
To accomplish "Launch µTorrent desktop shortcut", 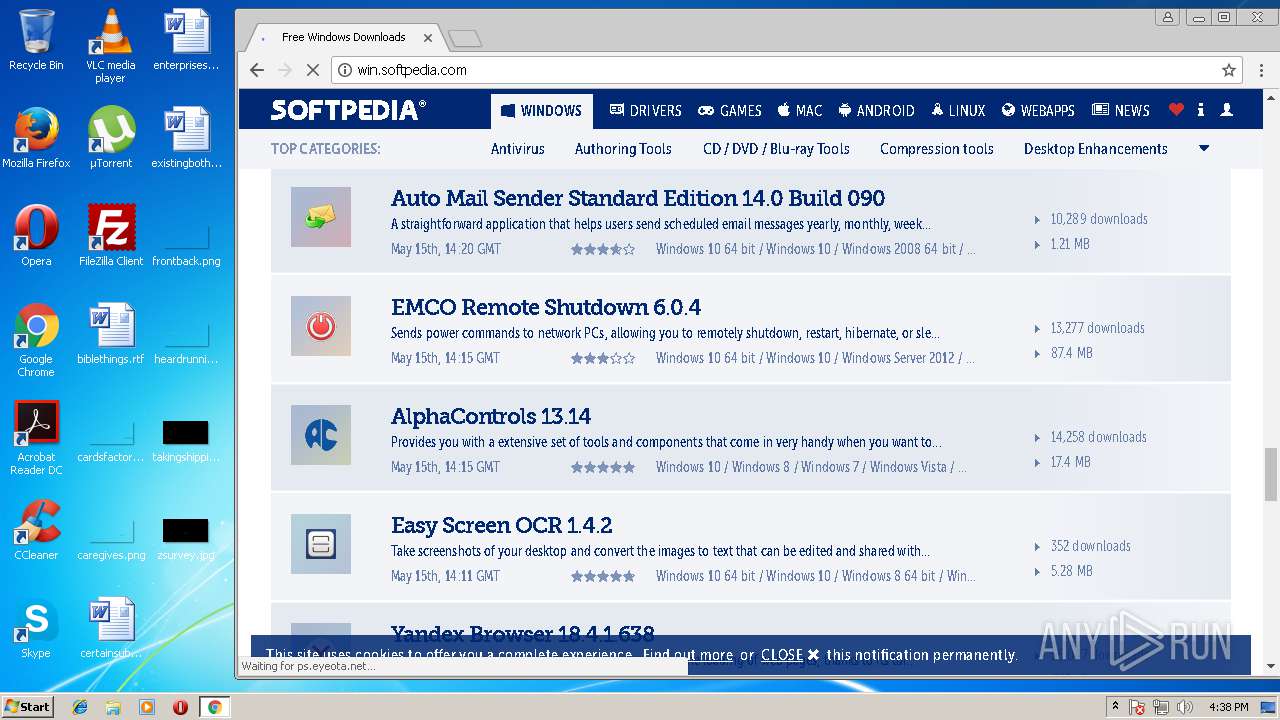I will point(110,138).
